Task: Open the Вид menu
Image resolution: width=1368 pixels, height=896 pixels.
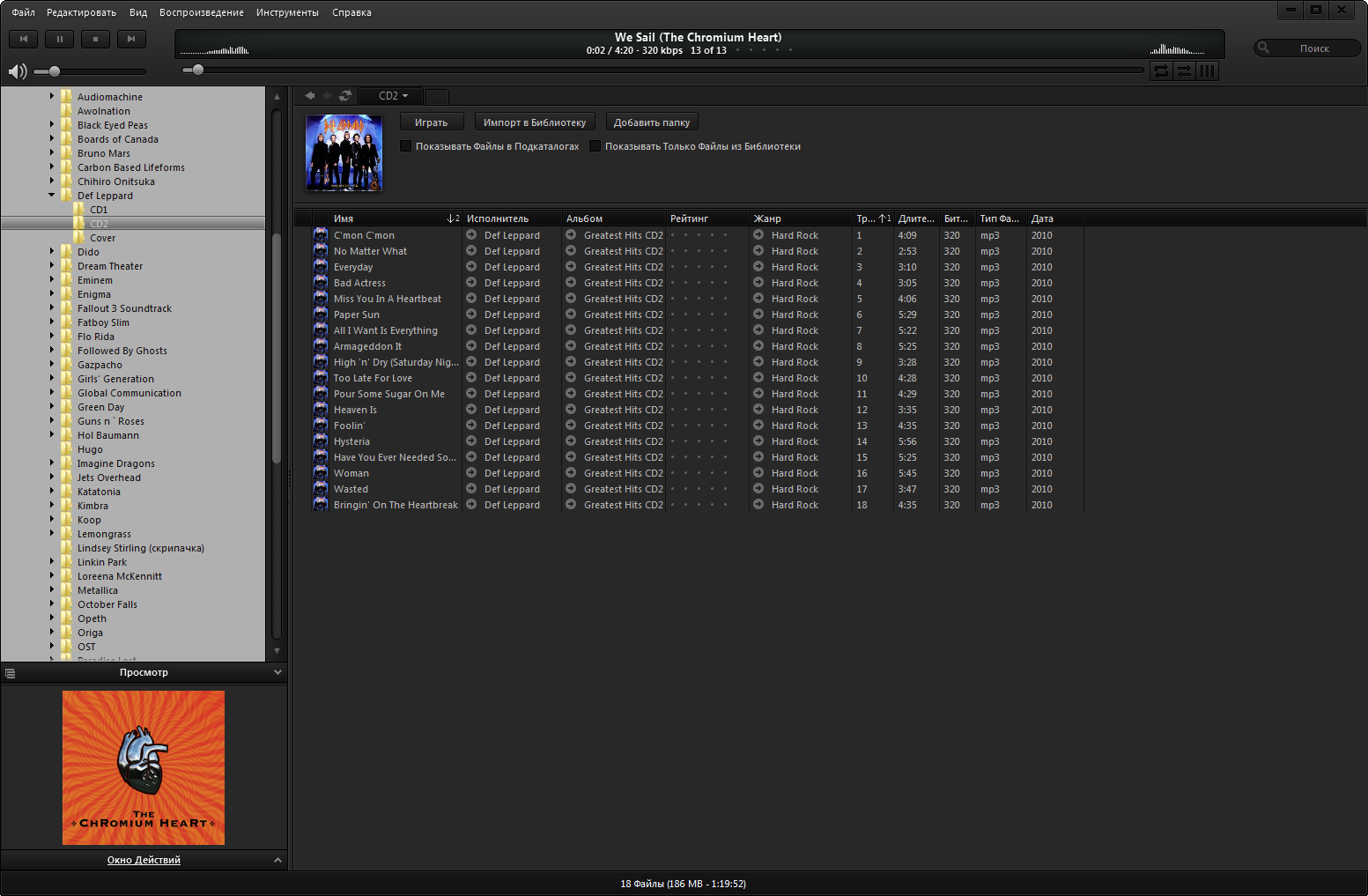Action: [138, 12]
